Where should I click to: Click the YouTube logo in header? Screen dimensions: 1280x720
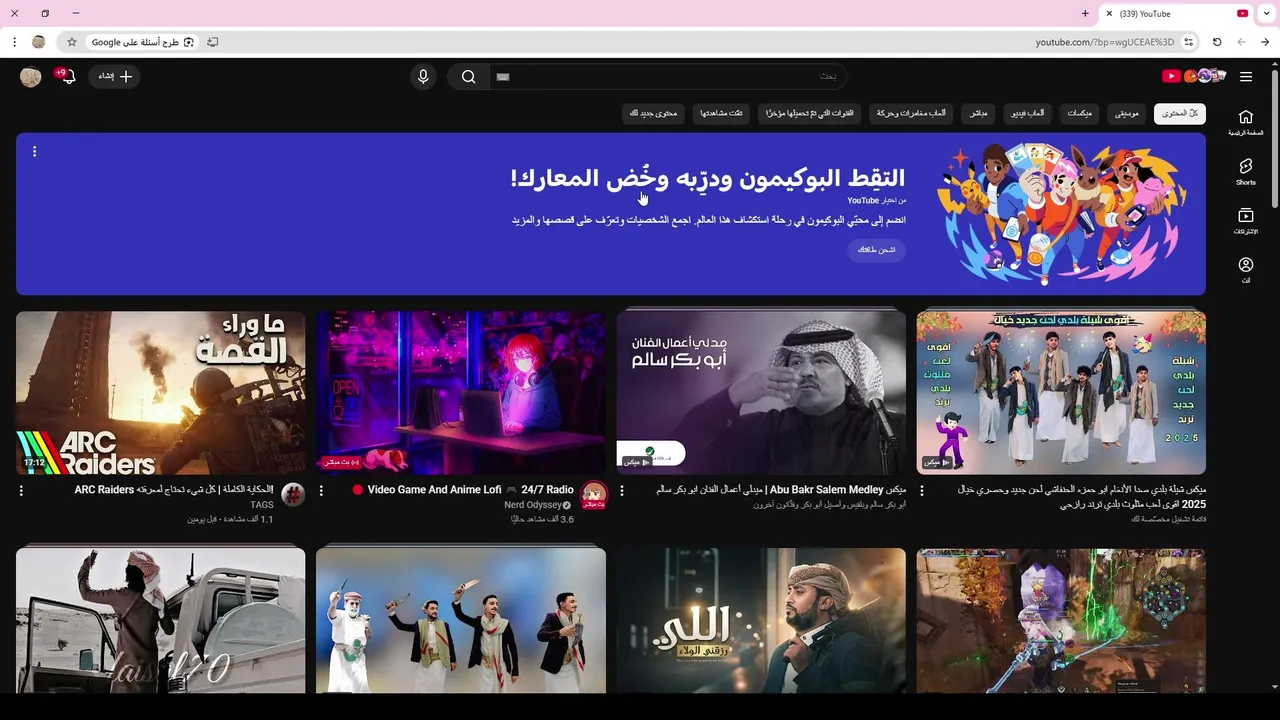coord(1194,76)
